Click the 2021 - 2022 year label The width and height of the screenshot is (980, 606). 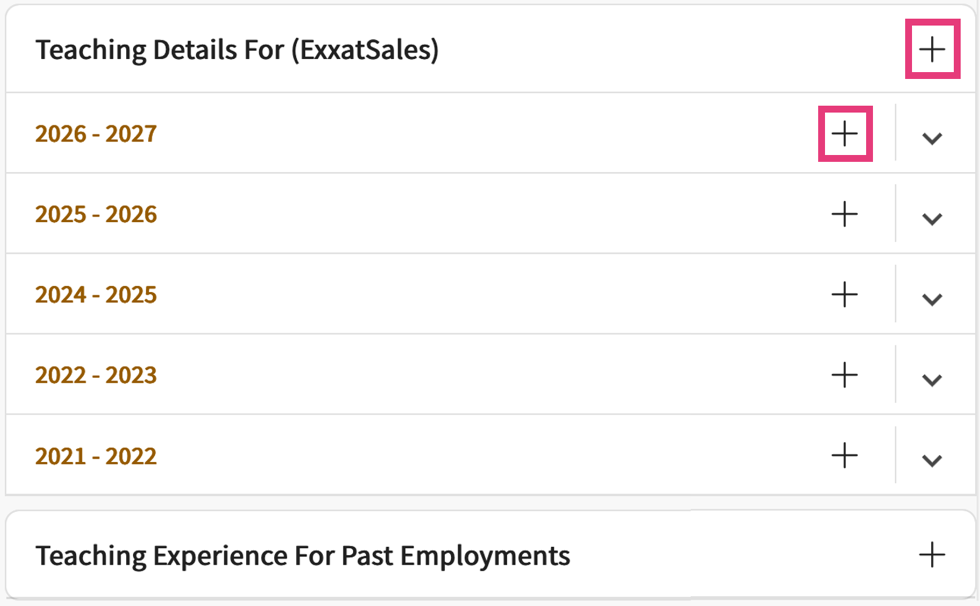pyautogui.click(x=96, y=456)
